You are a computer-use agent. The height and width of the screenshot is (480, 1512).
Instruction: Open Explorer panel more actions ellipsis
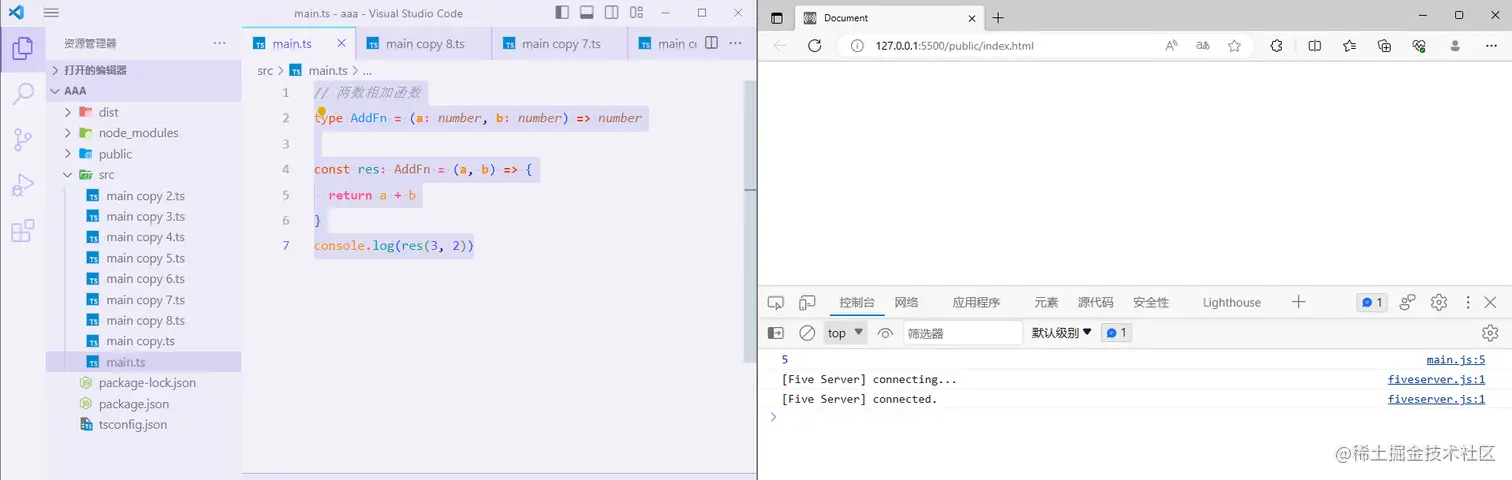(220, 43)
